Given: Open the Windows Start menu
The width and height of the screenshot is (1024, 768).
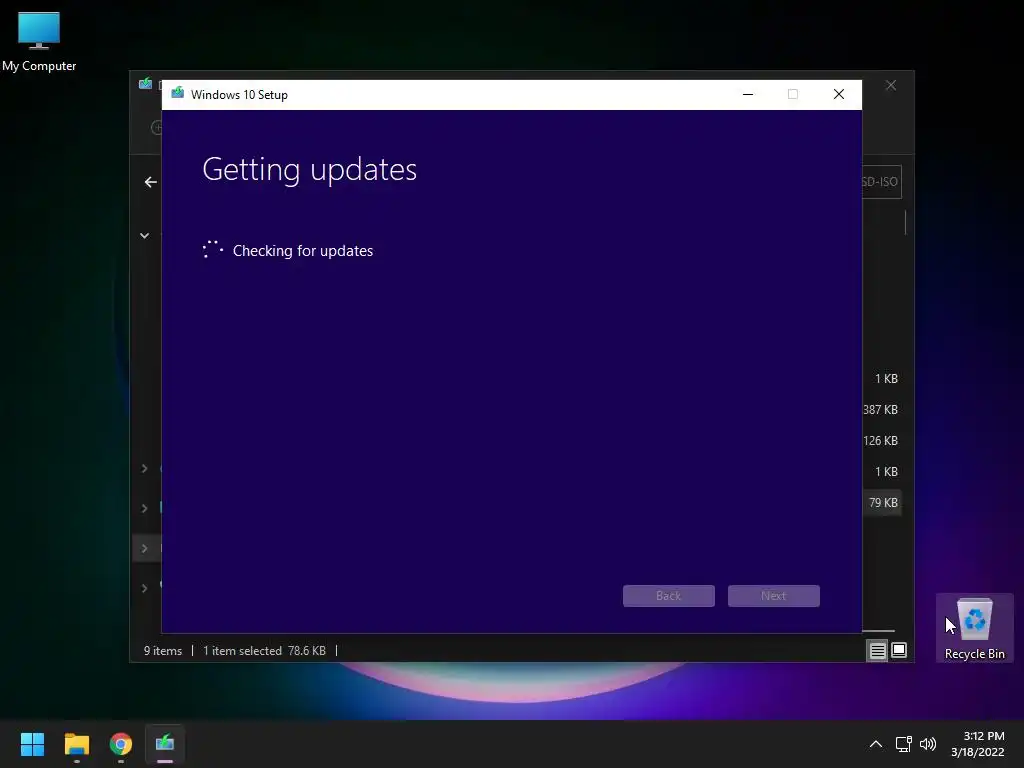Looking at the screenshot, I should [32, 744].
